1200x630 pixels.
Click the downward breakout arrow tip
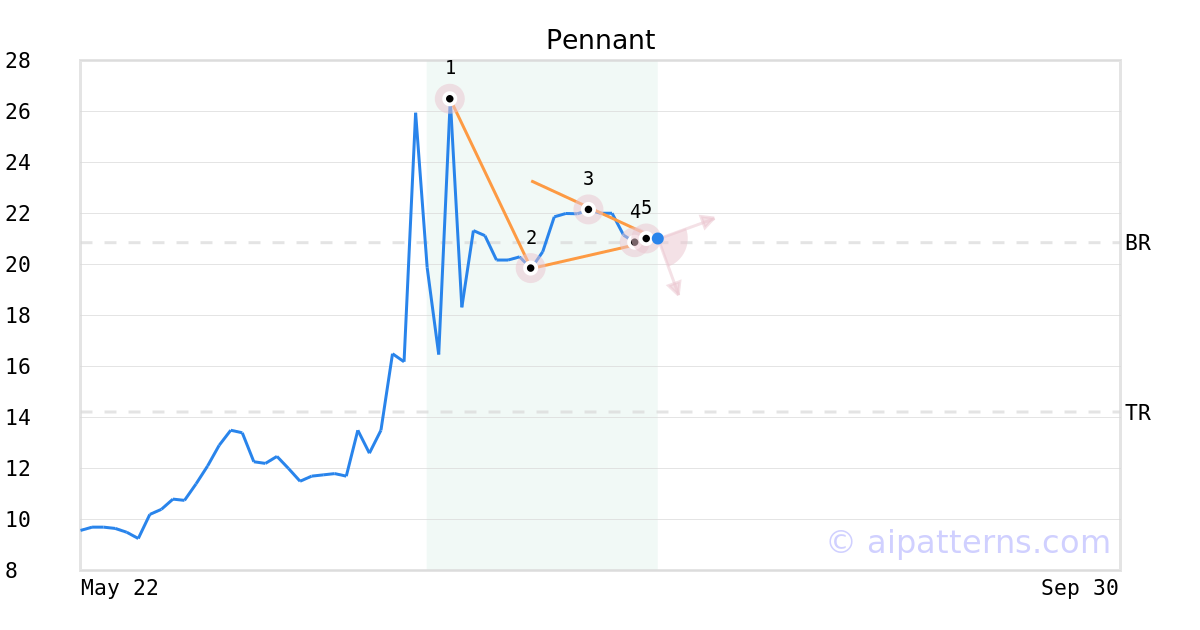pyautogui.click(x=675, y=288)
